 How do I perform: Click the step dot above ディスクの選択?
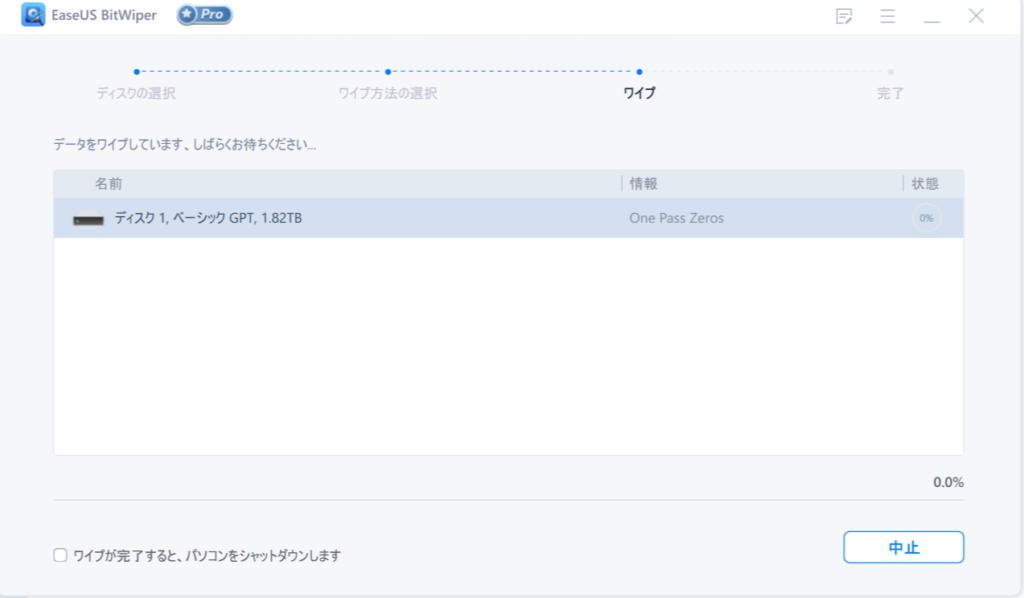coord(136,72)
